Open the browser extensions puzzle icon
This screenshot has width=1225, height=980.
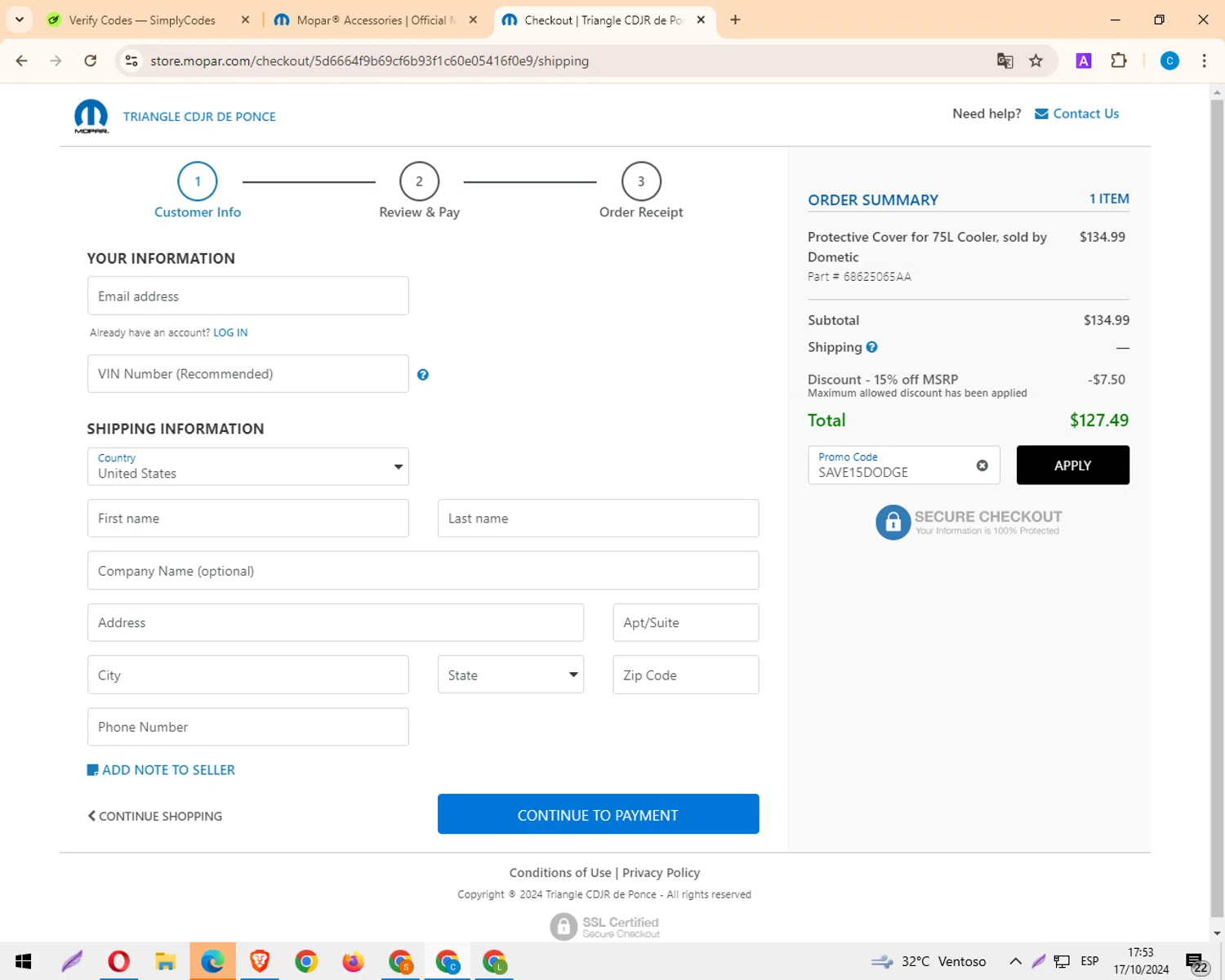tap(1119, 60)
